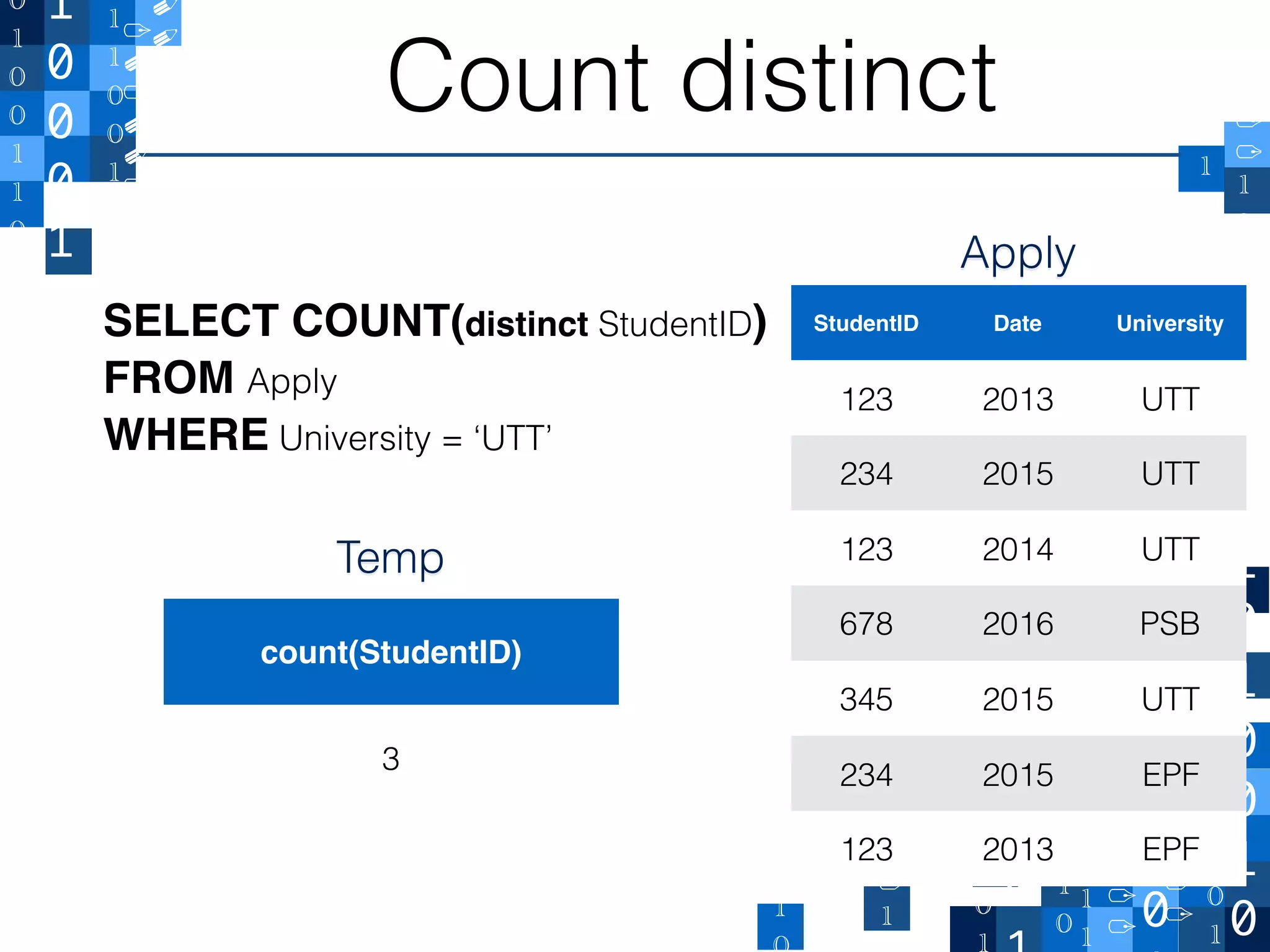
Task: Click the pen nib icon beside the title line's right end
Action: pyautogui.click(x=1248, y=151)
